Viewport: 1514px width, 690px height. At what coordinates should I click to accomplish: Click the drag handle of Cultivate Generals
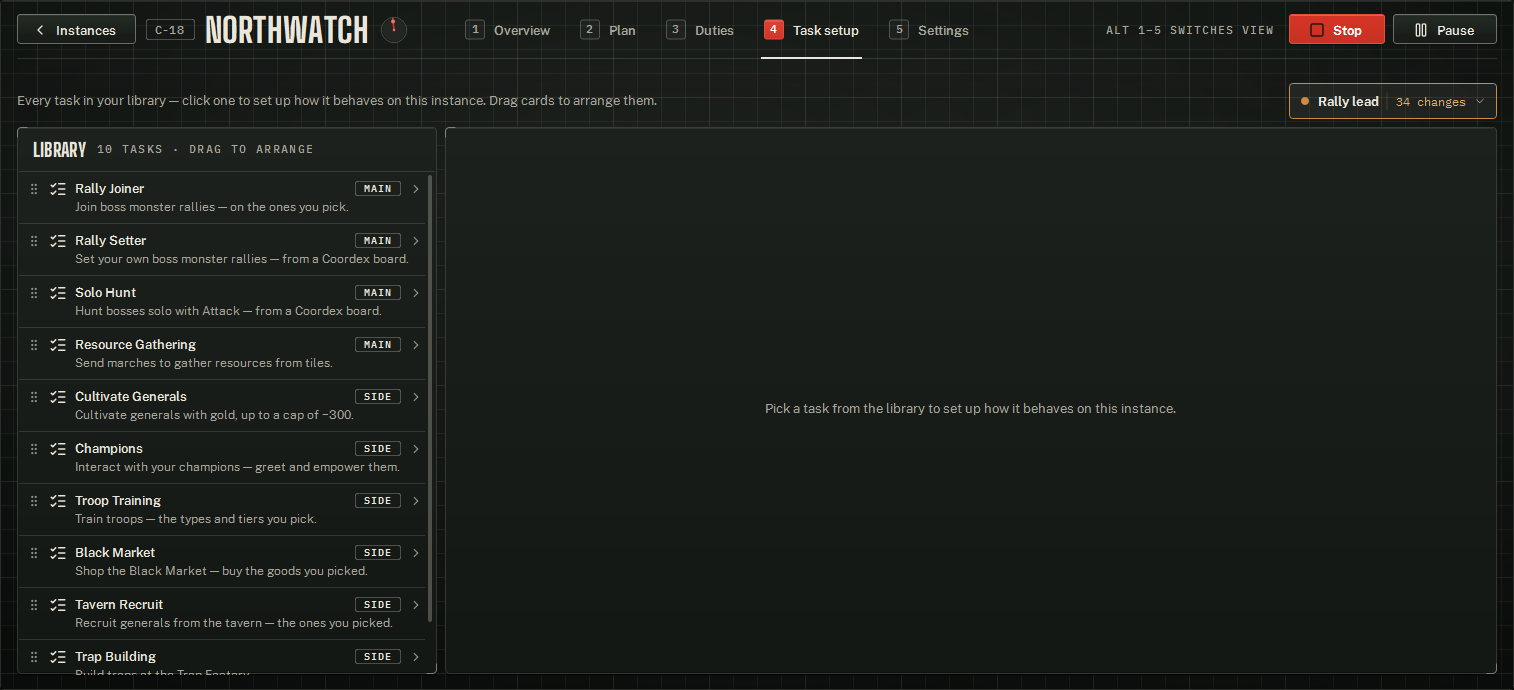[34, 396]
